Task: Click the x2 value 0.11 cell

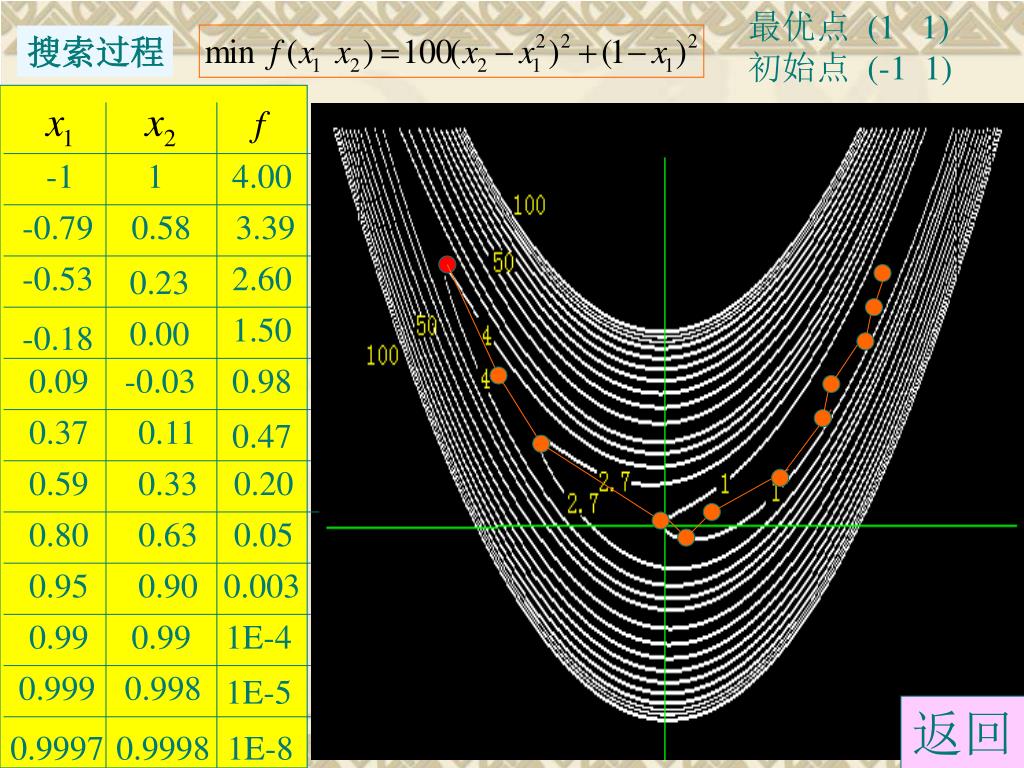Action: click(166, 433)
